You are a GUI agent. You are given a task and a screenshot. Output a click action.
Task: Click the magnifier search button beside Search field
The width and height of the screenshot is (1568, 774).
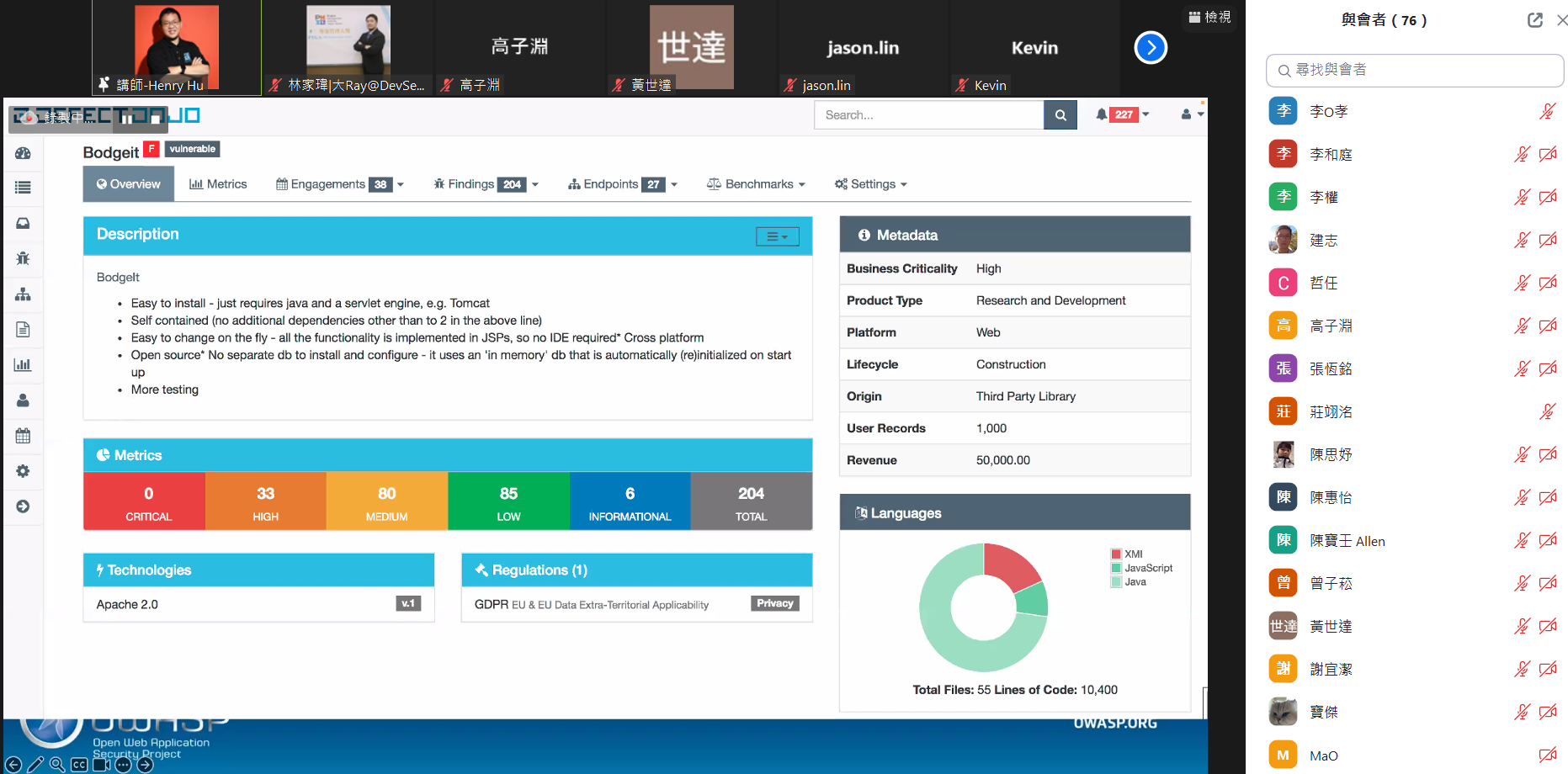(x=1060, y=115)
